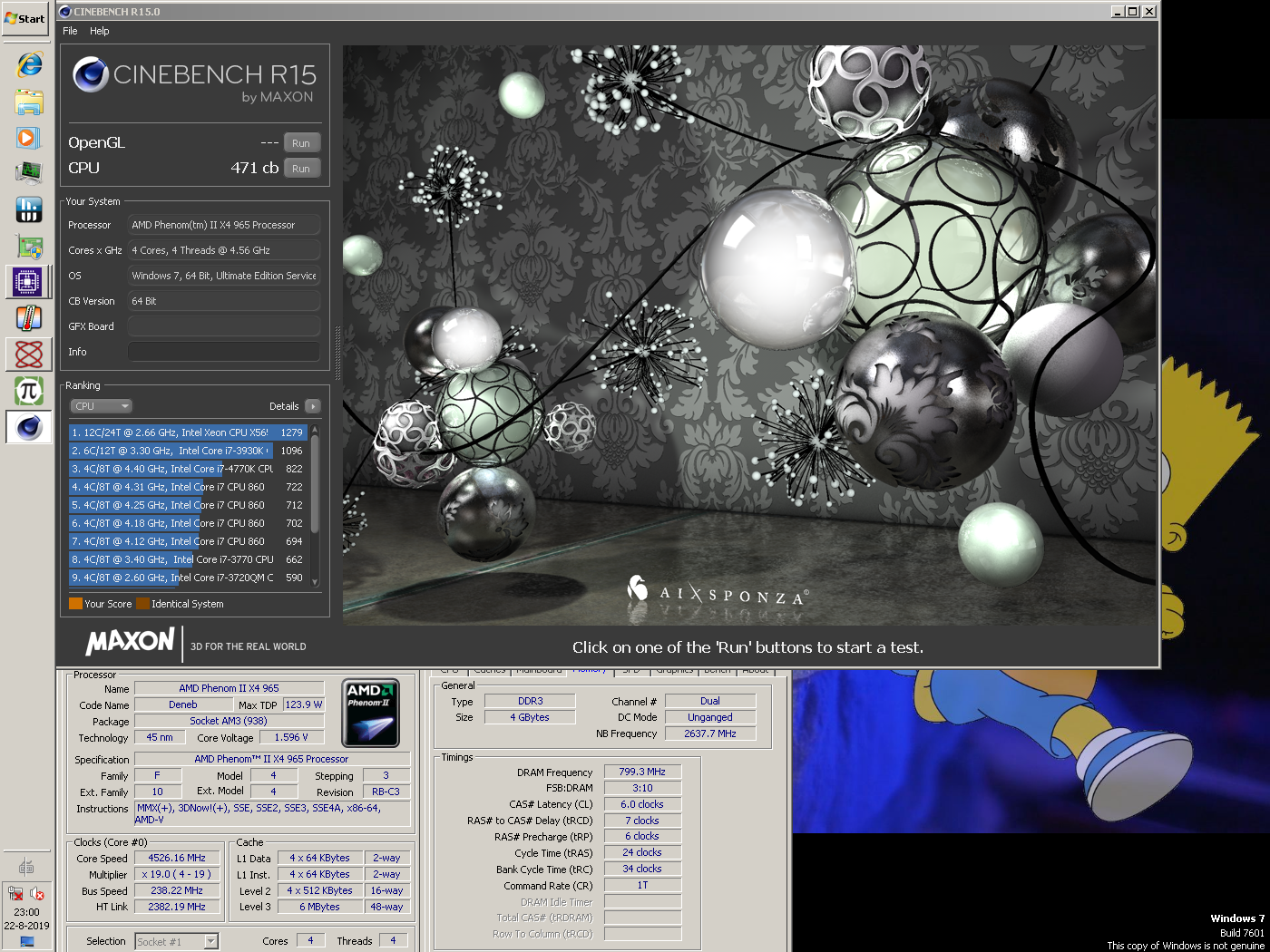Click the Cinebench title bar icon

coord(64,12)
